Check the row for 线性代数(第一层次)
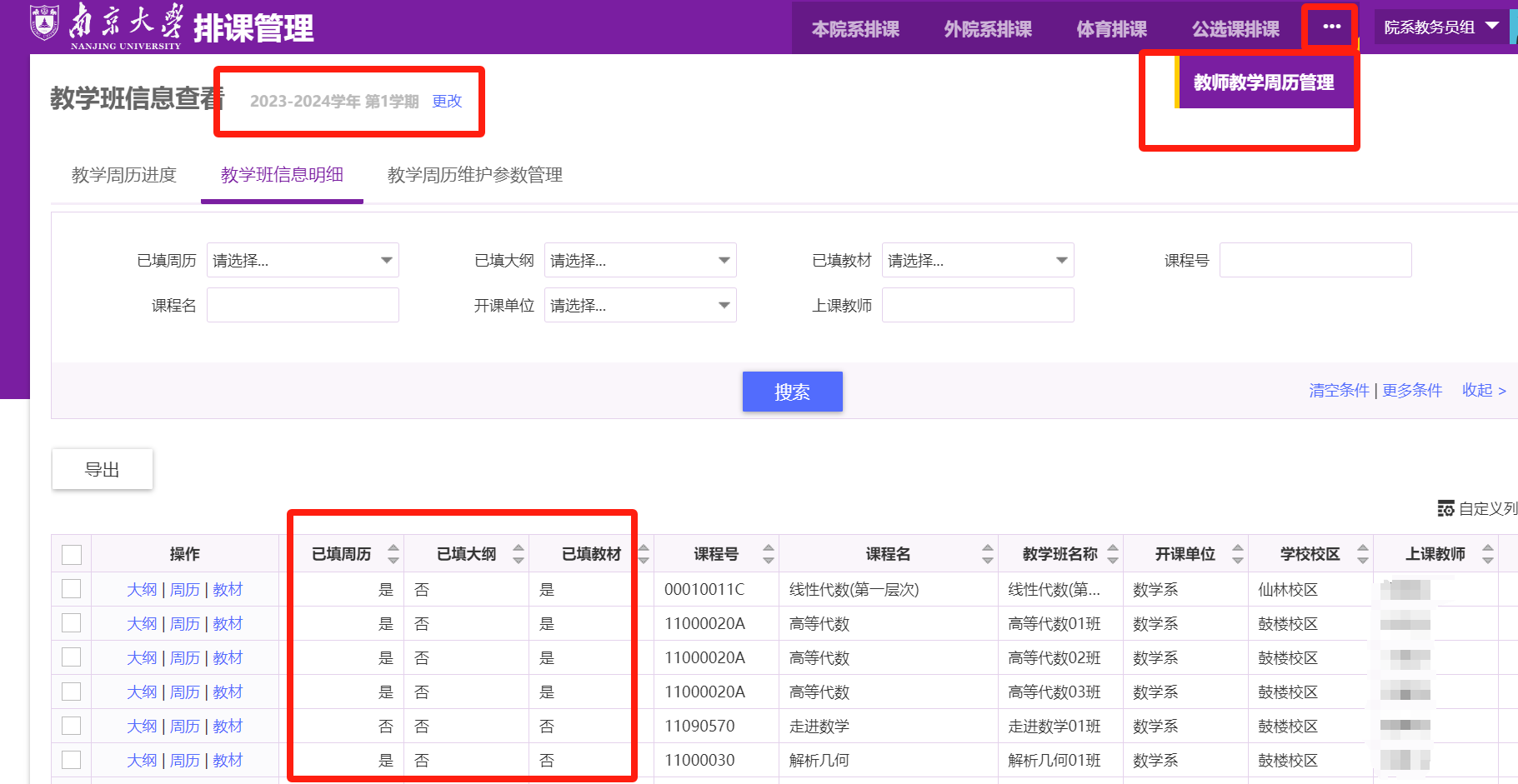The width and height of the screenshot is (1518, 784). pyautogui.click(x=72, y=589)
